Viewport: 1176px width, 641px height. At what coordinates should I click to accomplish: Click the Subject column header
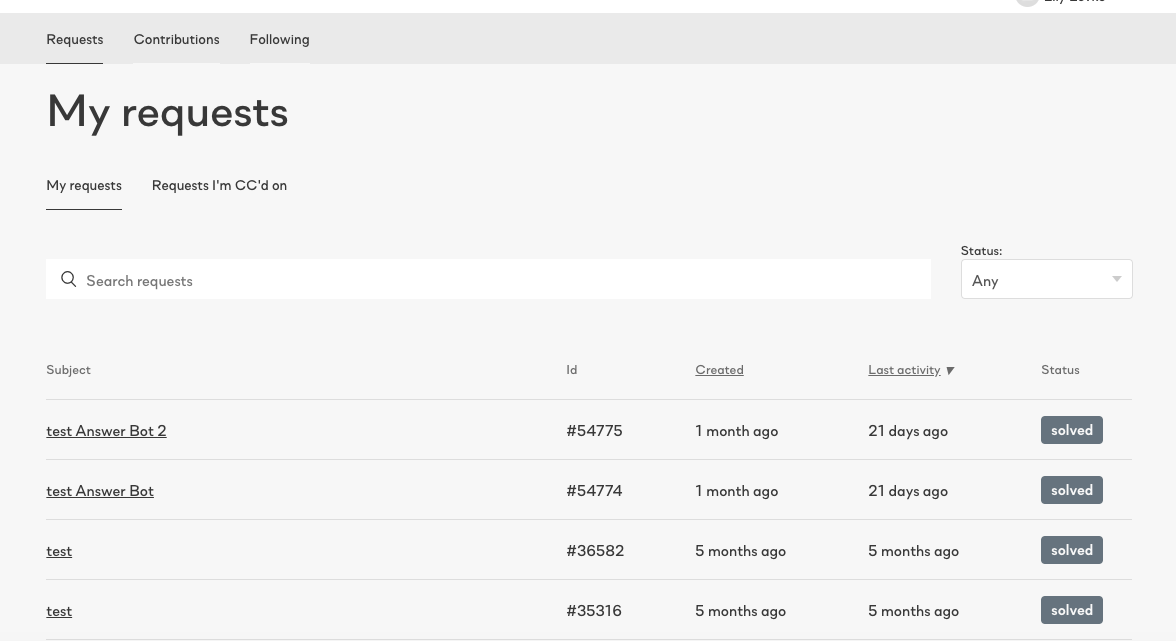click(x=68, y=370)
